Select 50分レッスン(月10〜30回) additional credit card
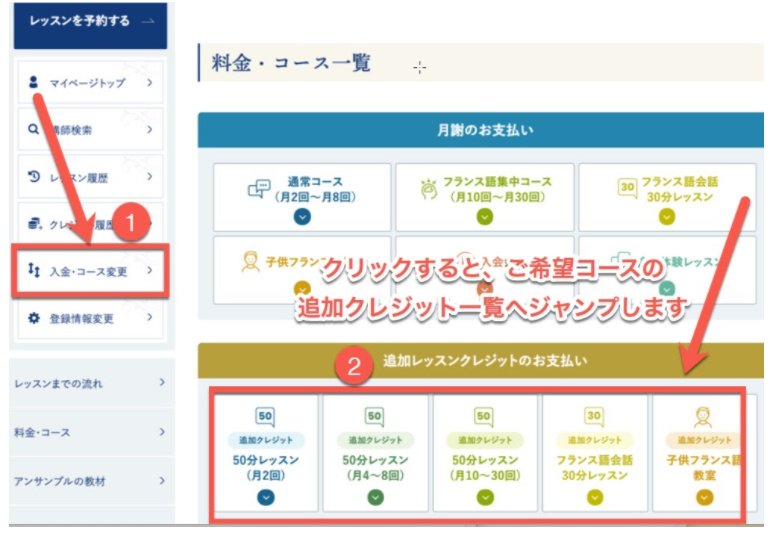The height and width of the screenshot is (535, 773). pos(484,452)
